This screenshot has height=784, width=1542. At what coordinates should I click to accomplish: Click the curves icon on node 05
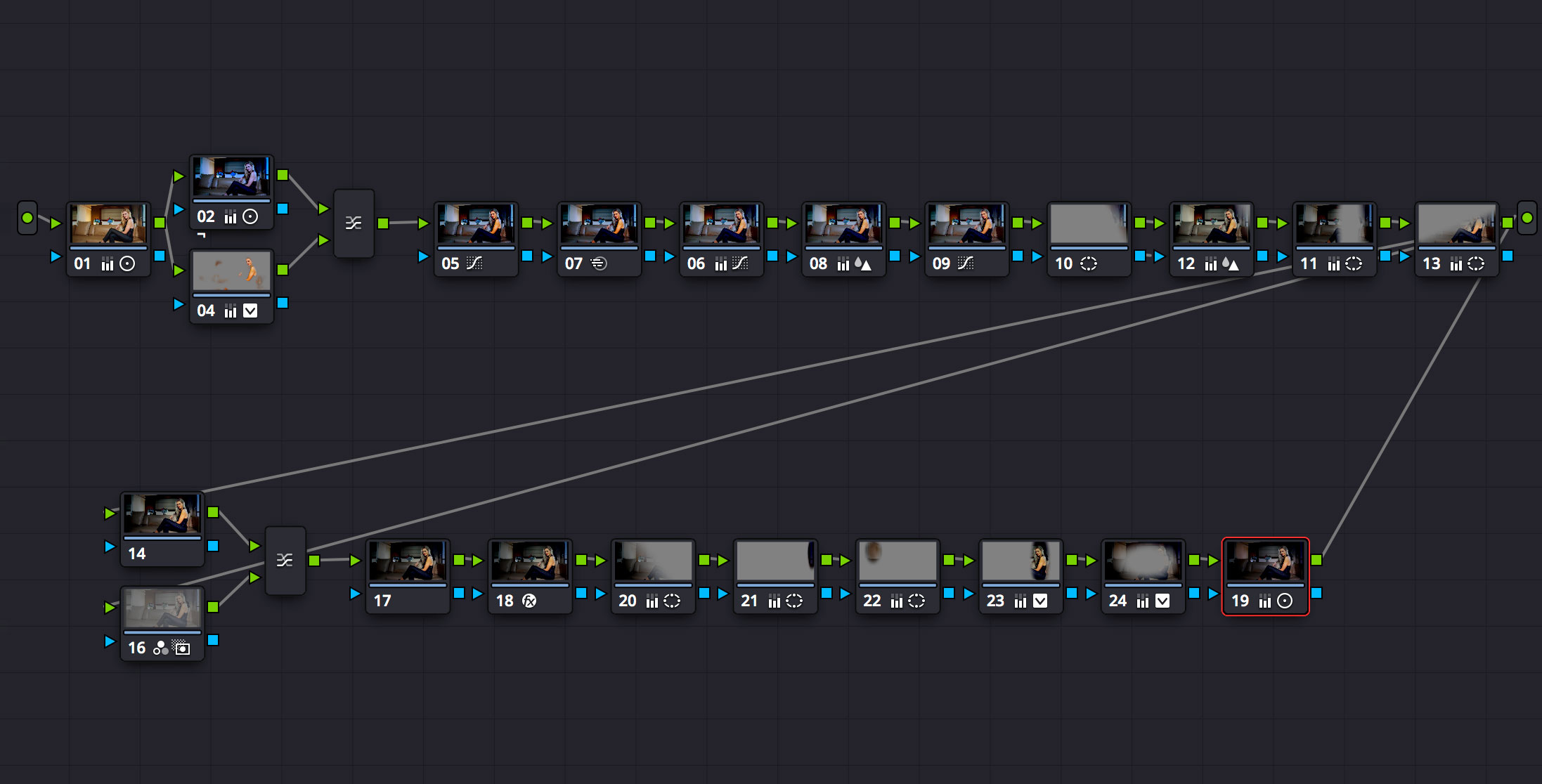(474, 263)
